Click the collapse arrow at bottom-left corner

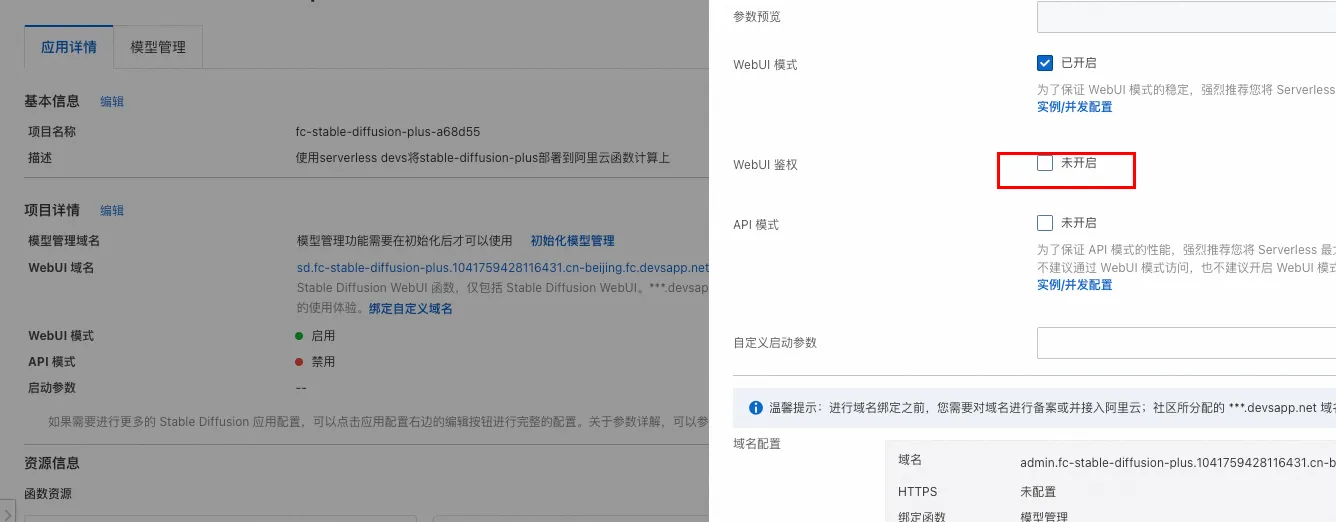click(8, 513)
